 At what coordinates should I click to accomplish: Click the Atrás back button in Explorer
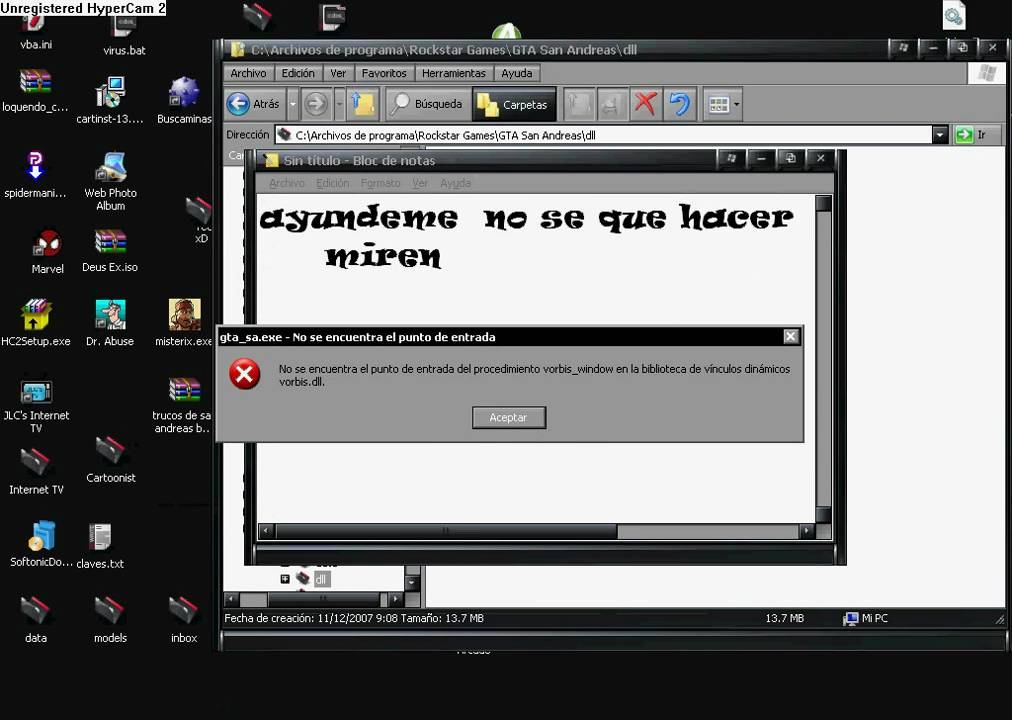pos(254,104)
